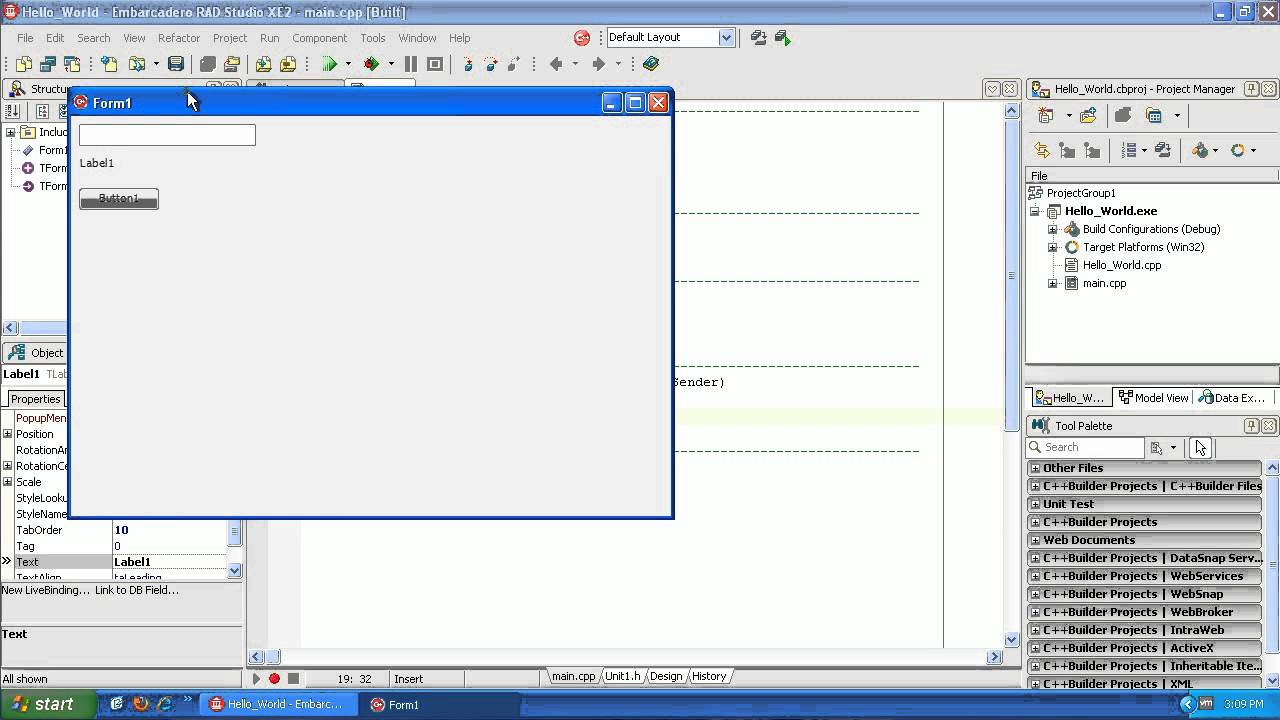Image resolution: width=1280 pixels, height=720 pixels.
Task: Click the Internet Explorer icon in the taskbar
Action: pos(164,704)
